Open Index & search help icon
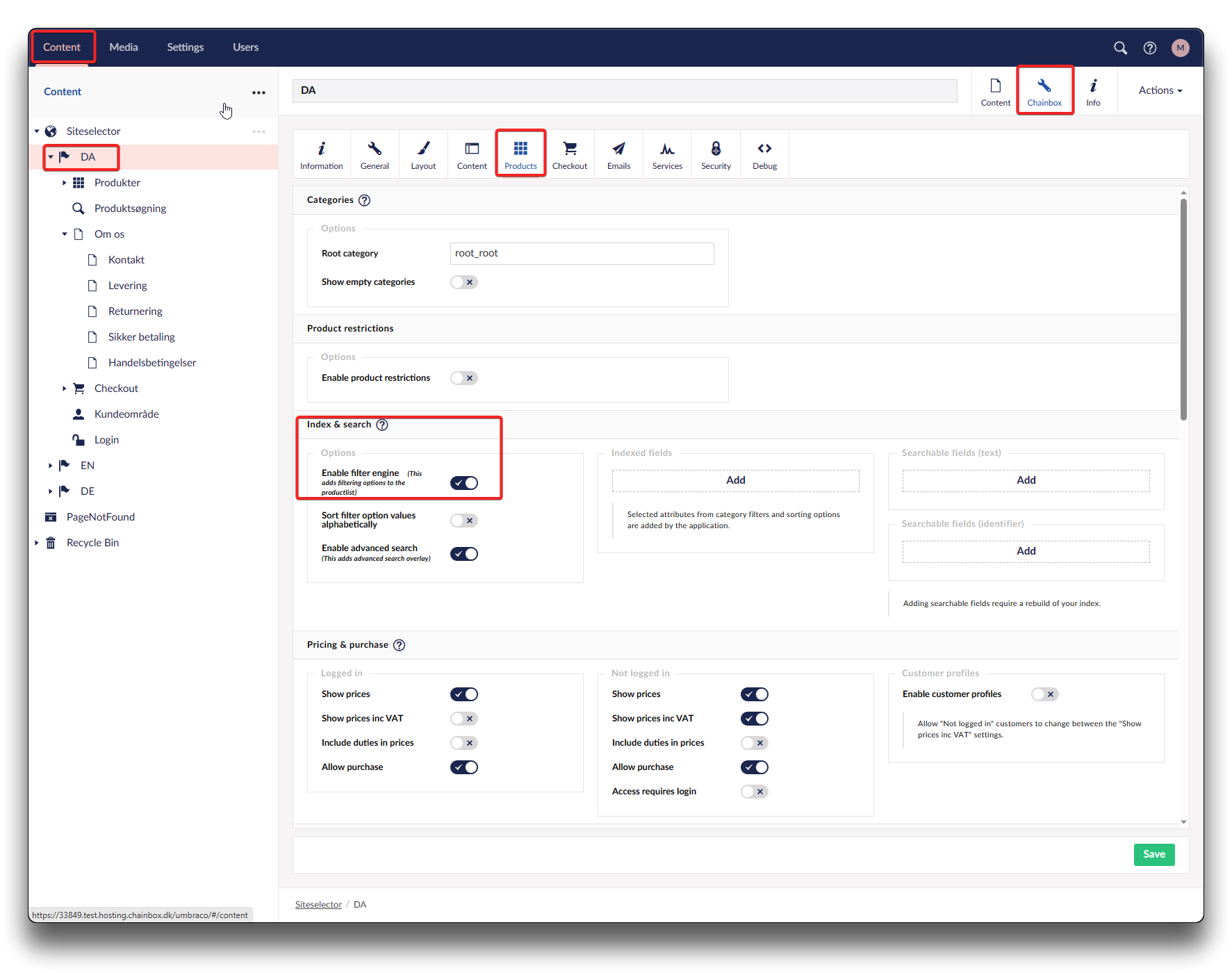Viewport: 1232px width, 973px height. pyautogui.click(x=382, y=425)
